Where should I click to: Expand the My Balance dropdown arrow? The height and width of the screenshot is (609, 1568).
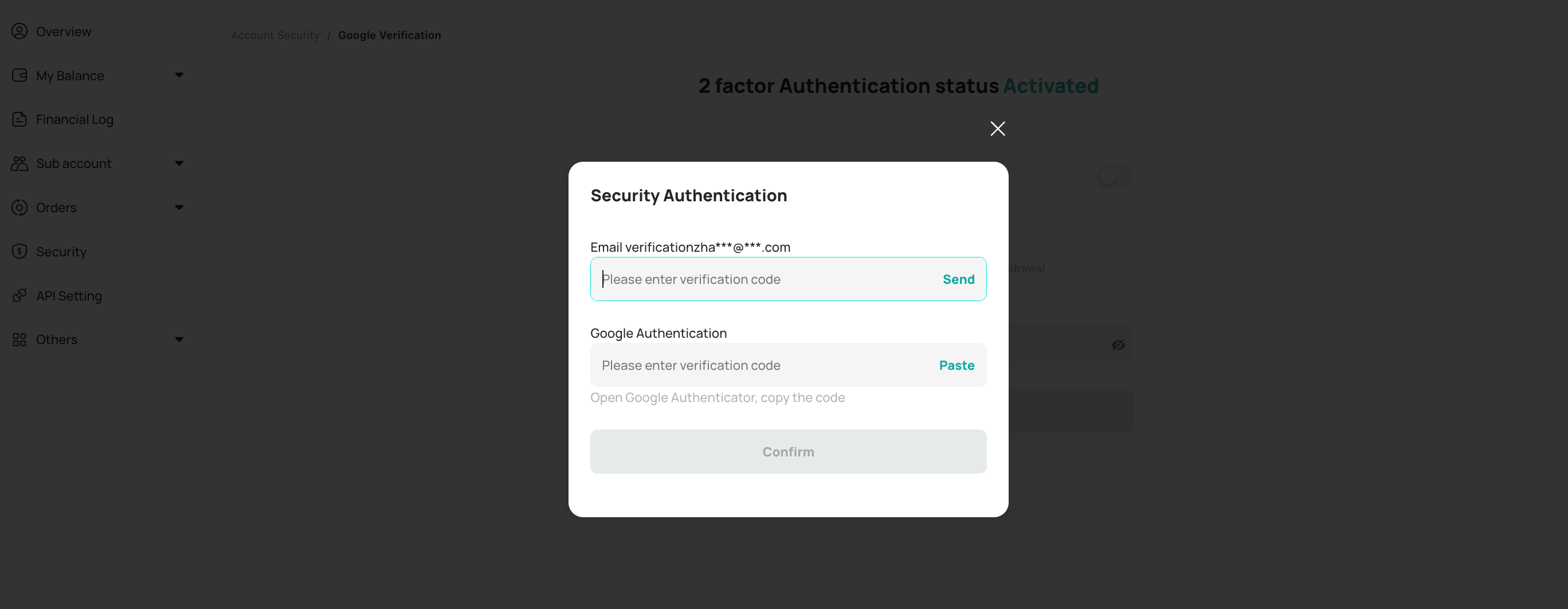pyautogui.click(x=179, y=76)
